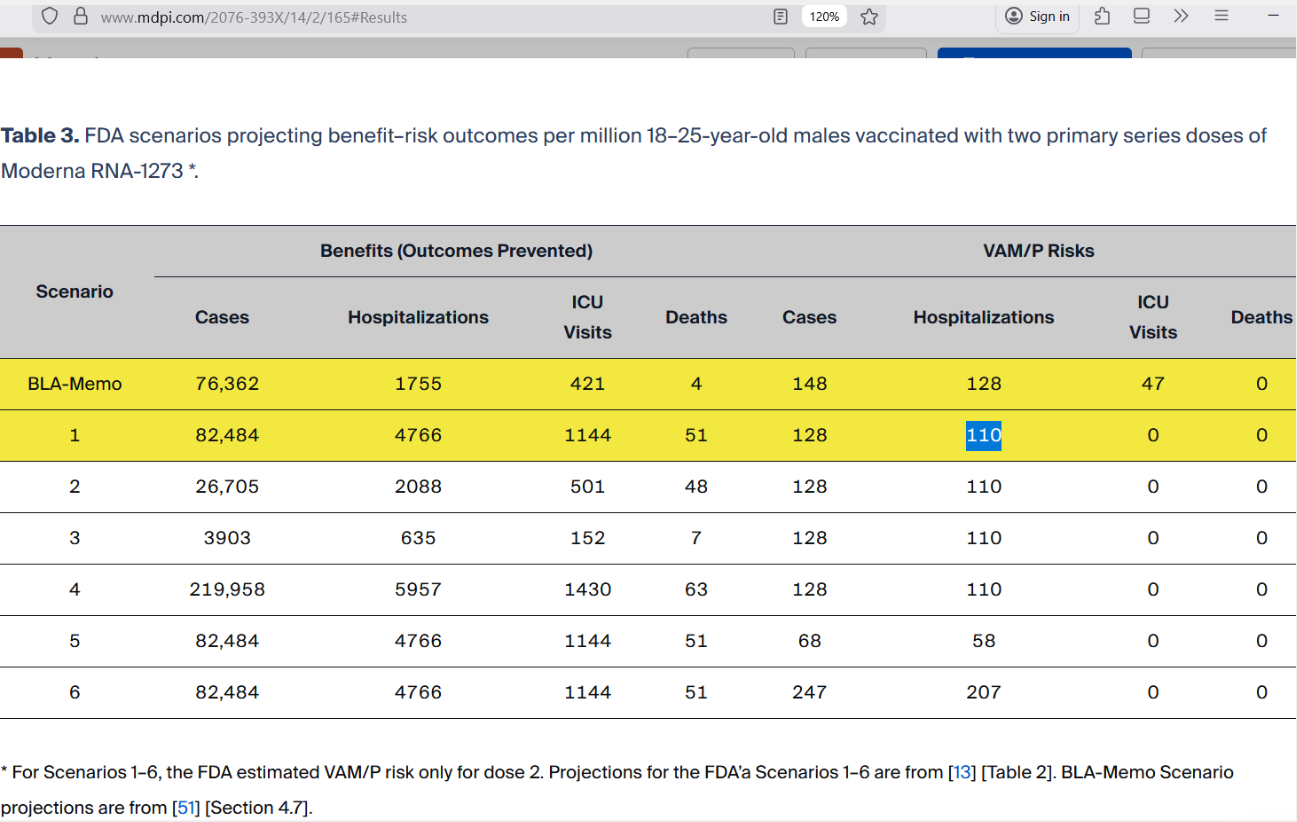Click the 207 hospitalizations cell
This screenshot has height=822, width=1297.
(x=984, y=692)
